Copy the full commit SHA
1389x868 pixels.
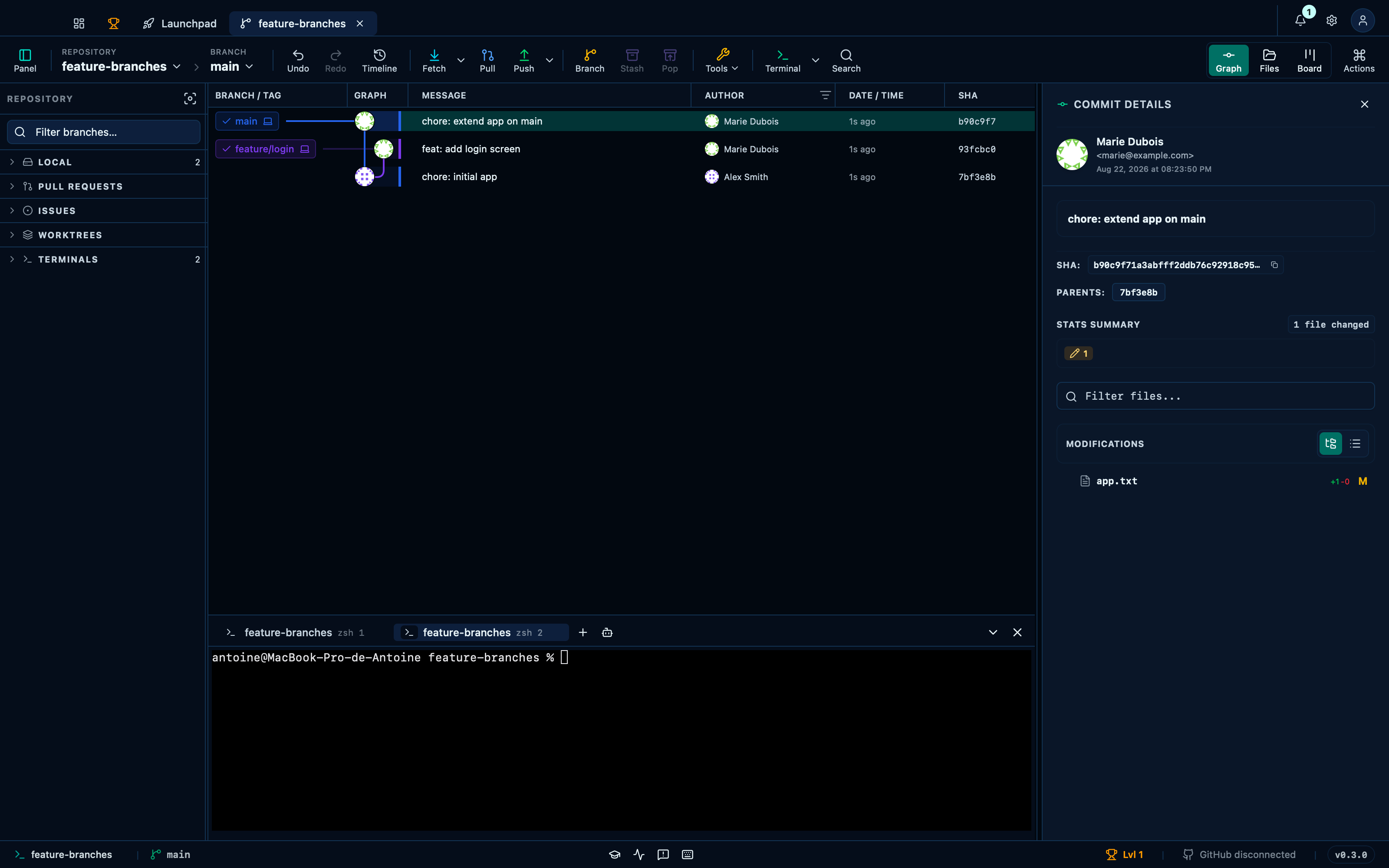[1274, 265]
